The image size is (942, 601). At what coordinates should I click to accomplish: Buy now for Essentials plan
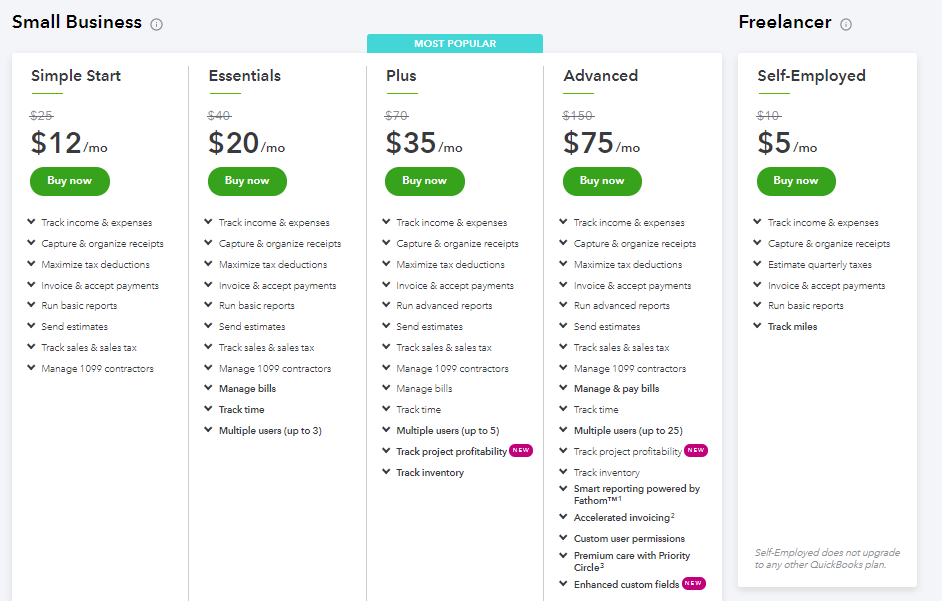coord(247,181)
